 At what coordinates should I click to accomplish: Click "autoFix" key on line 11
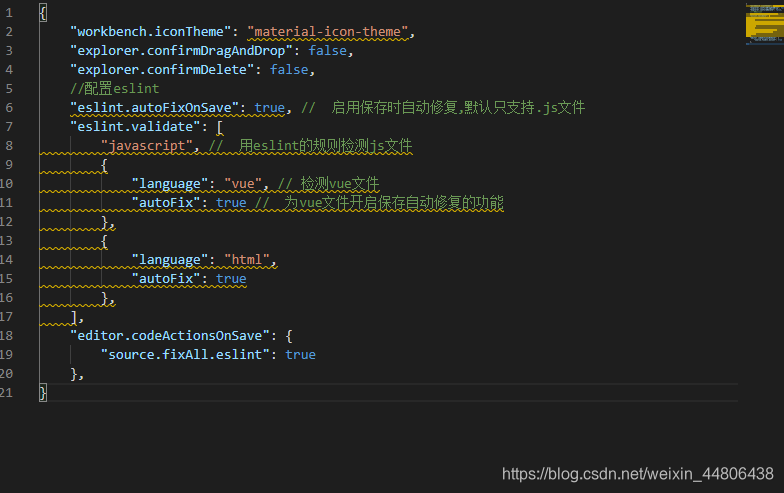(x=166, y=202)
